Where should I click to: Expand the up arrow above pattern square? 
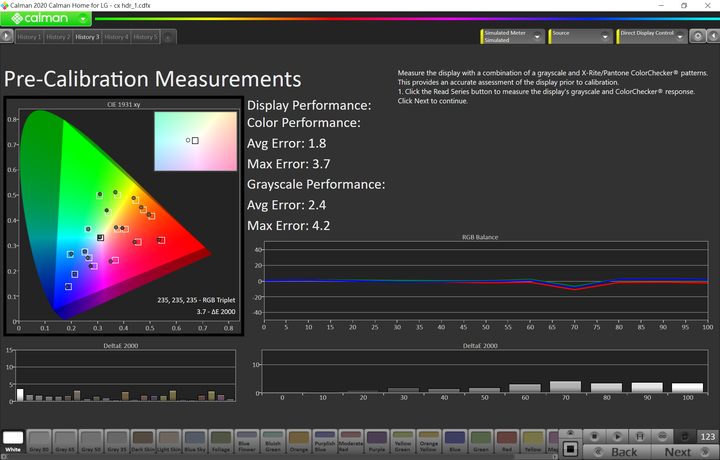pos(570,433)
